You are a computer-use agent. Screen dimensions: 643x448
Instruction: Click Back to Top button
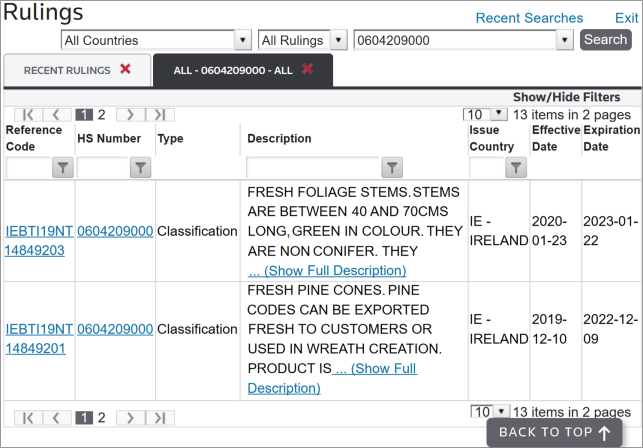[555, 432]
